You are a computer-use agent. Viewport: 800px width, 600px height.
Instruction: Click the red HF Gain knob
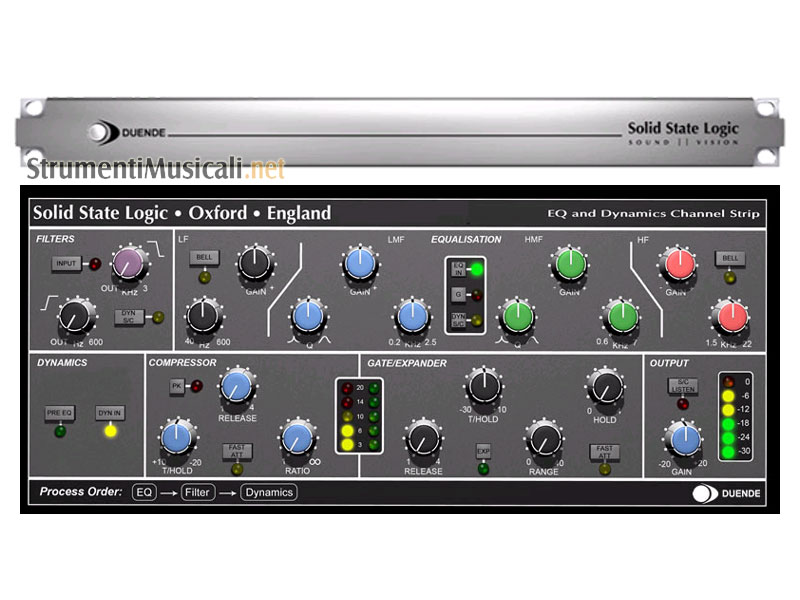click(676, 265)
